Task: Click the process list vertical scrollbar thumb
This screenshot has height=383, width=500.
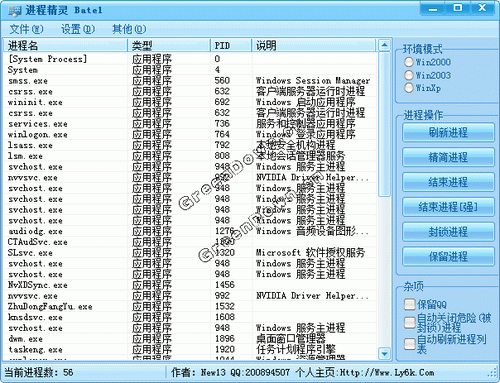Action: pos(384,124)
